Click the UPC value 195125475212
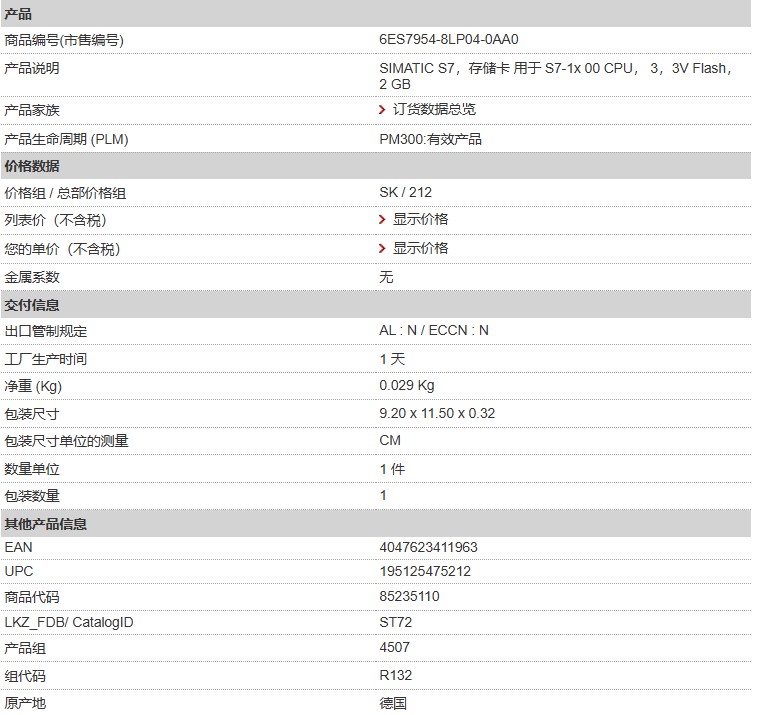This screenshot has width=757, height=715. 424,571
